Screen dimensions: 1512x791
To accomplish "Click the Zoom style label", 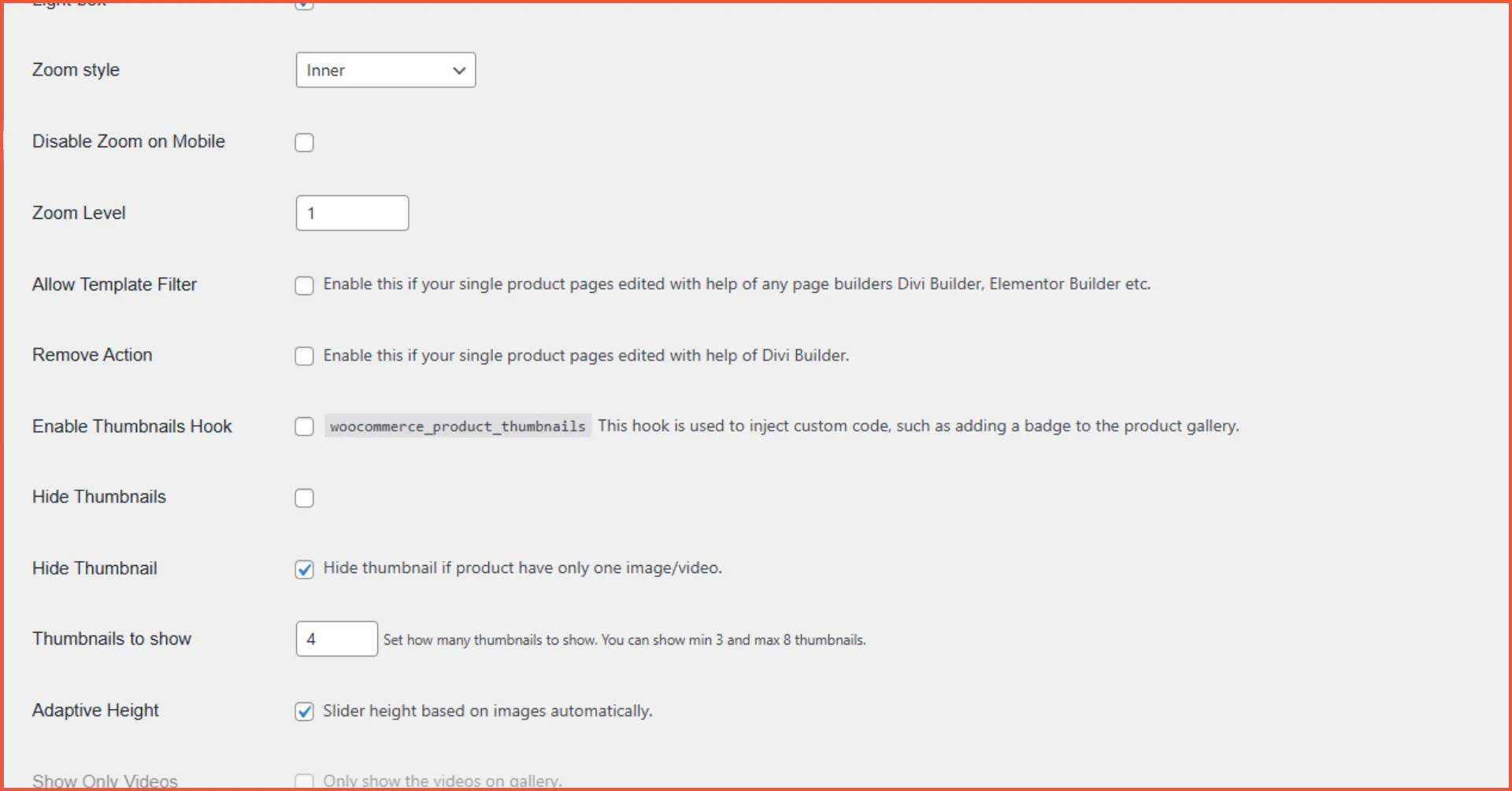I will [x=75, y=70].
